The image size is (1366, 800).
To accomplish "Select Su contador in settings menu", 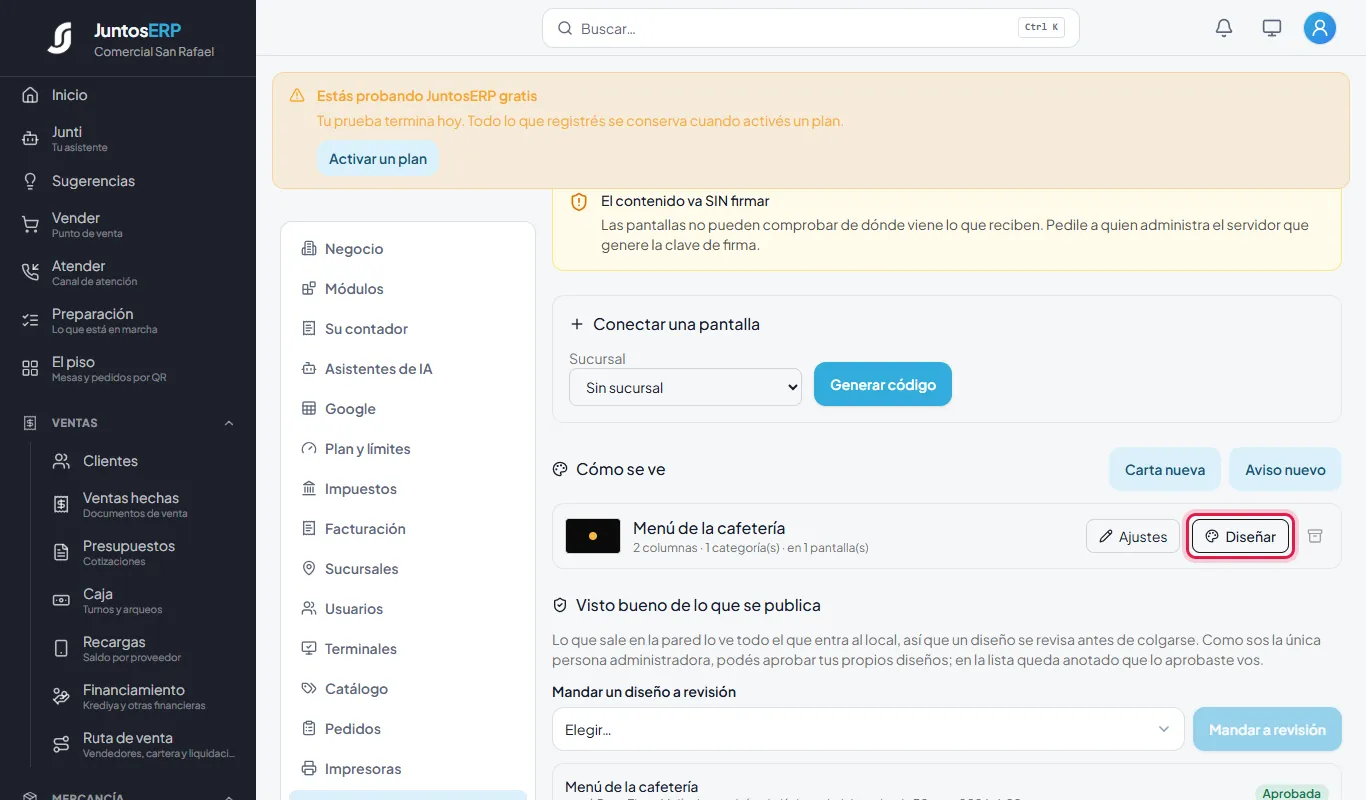I will 408,329.
